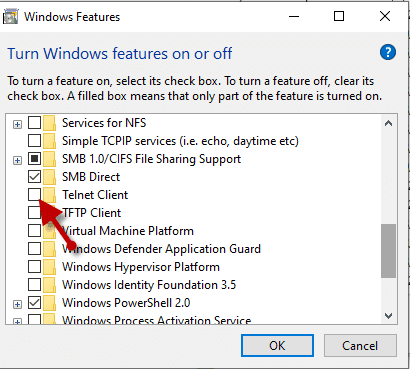Enable the Windows Hypervisor Platform checkbox
This screenshot has width=410, height=369.
(34, 267)
